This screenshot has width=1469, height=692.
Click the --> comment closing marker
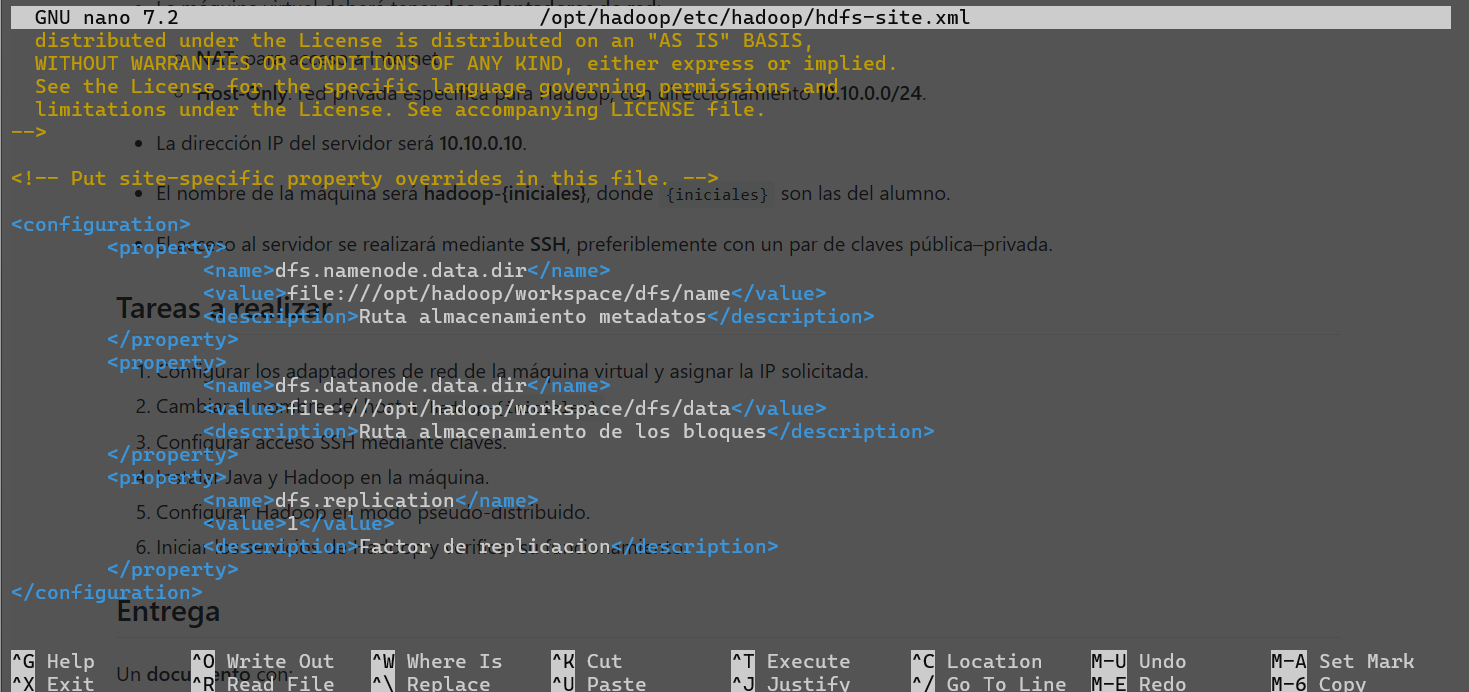point(29,132)
